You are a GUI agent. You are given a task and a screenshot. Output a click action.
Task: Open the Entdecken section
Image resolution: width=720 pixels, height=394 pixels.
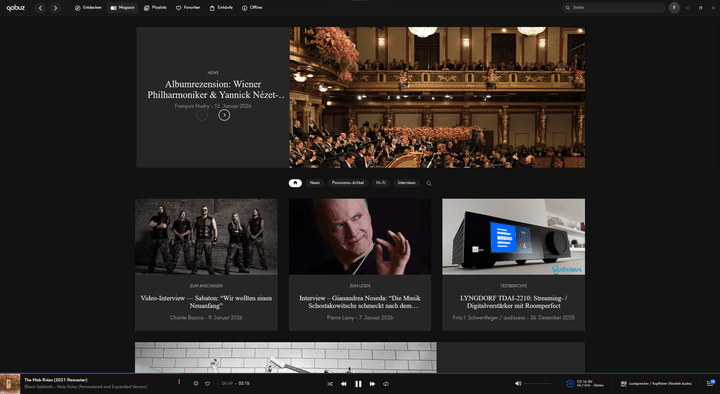tap(88, 8)
